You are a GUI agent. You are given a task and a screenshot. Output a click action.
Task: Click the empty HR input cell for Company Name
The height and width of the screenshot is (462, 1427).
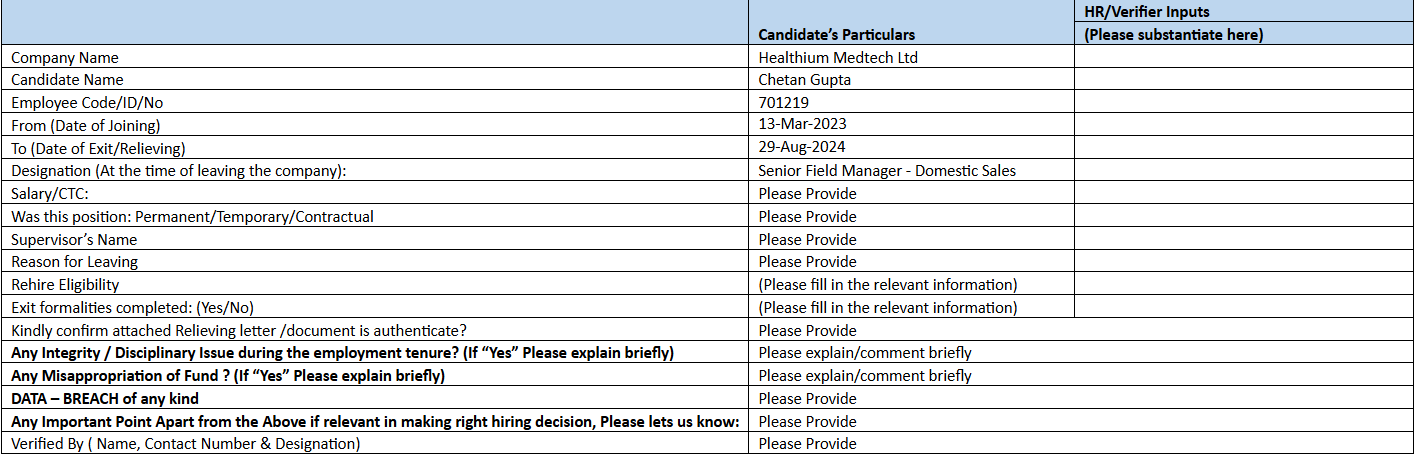tap(1244, 58)
